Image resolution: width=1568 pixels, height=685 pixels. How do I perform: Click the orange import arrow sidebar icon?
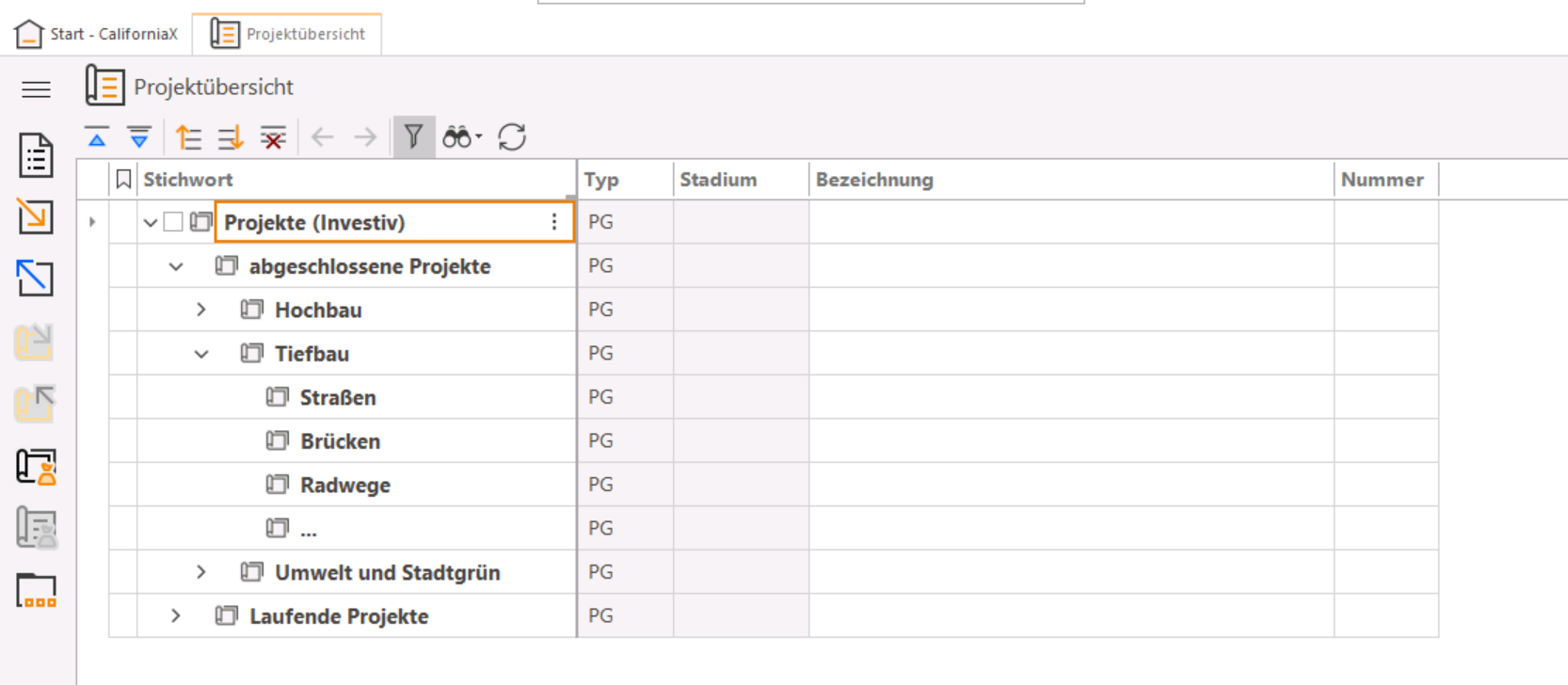[36, 216]
